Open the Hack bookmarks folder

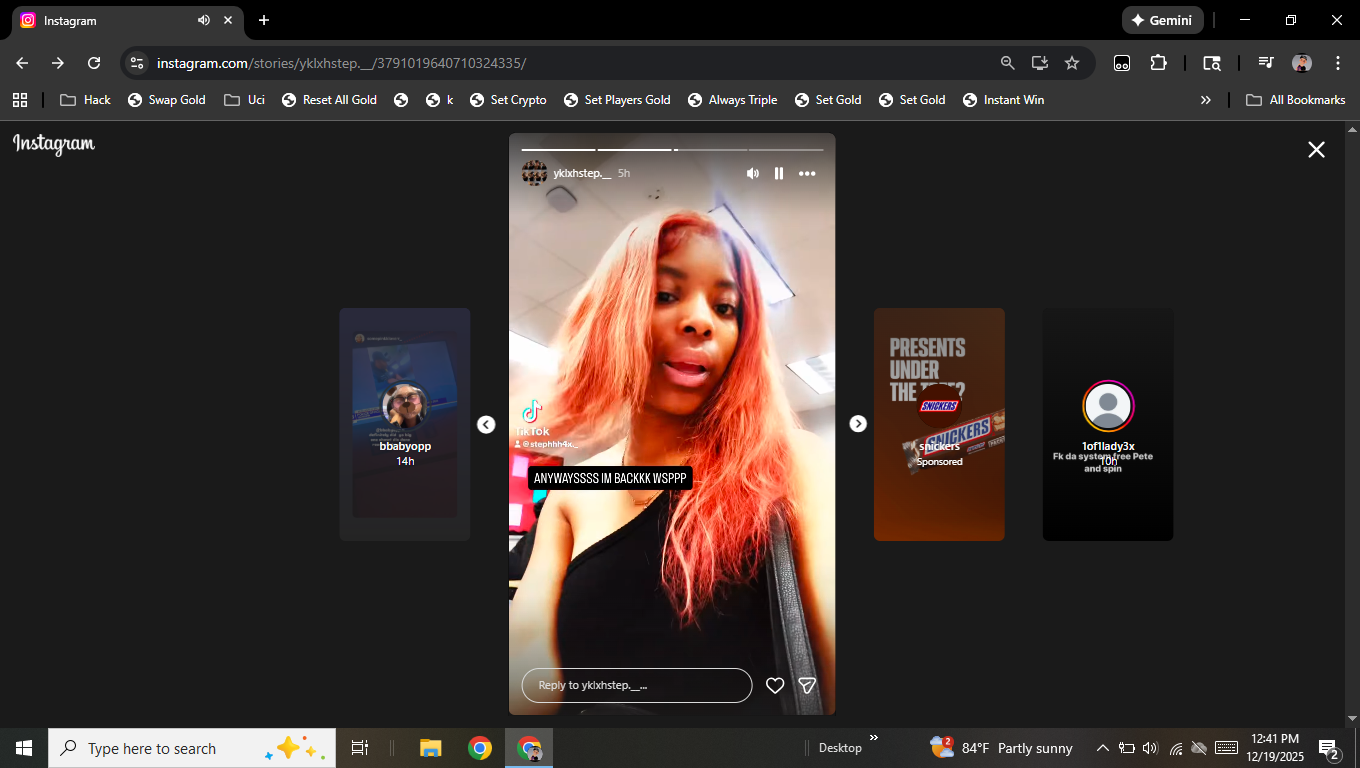pyautogui.click(x=85, y=100)
